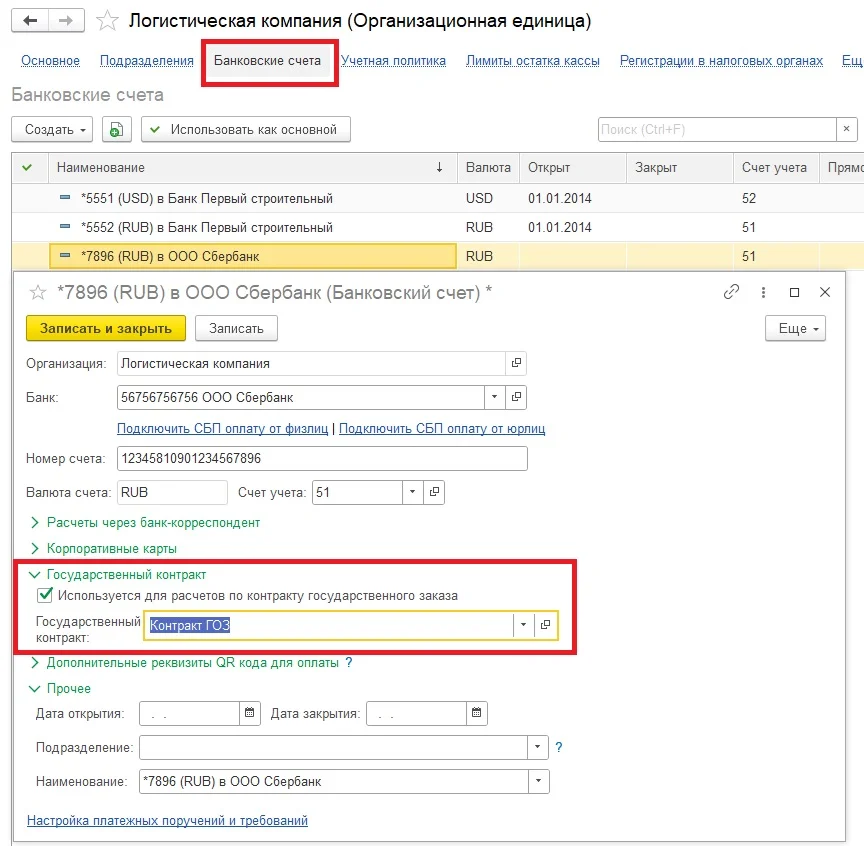864x846 pixels.
Task: Open Настройка платежных поручений и требований link
Action: (x=168, y=820)
